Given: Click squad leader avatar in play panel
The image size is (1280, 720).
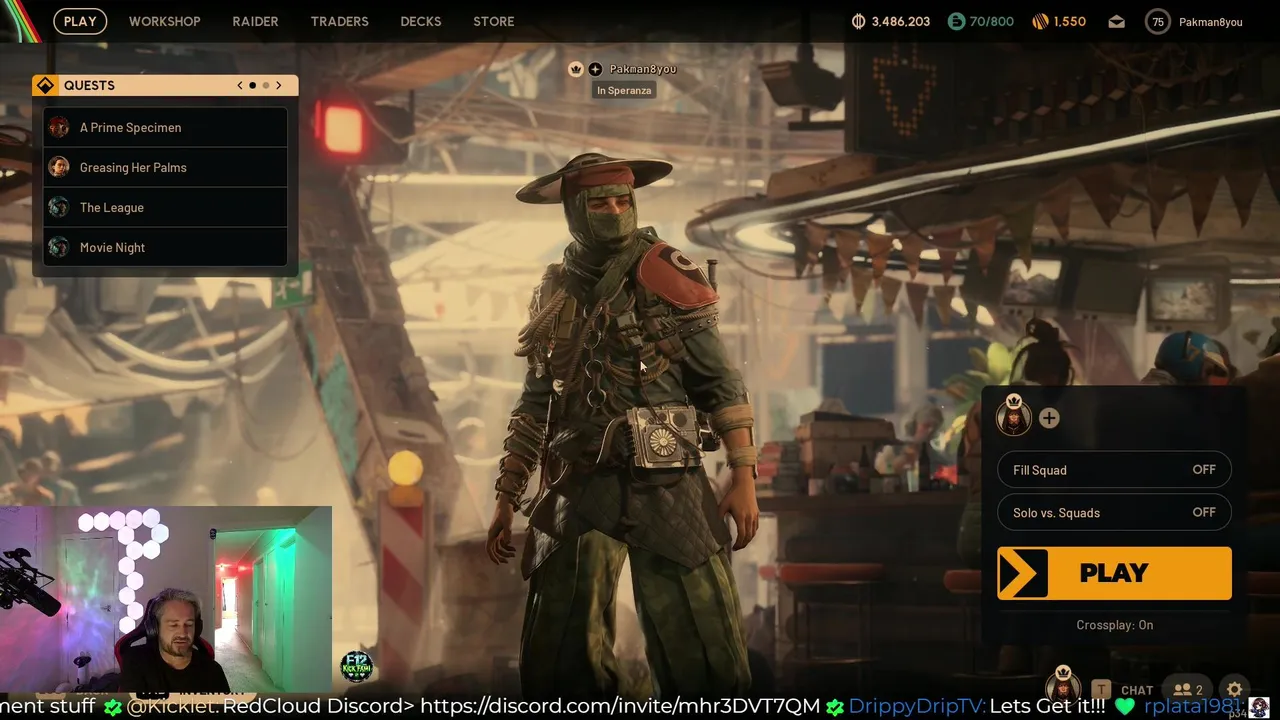Looking at the screenshot, I should (x=1014, y=415).
